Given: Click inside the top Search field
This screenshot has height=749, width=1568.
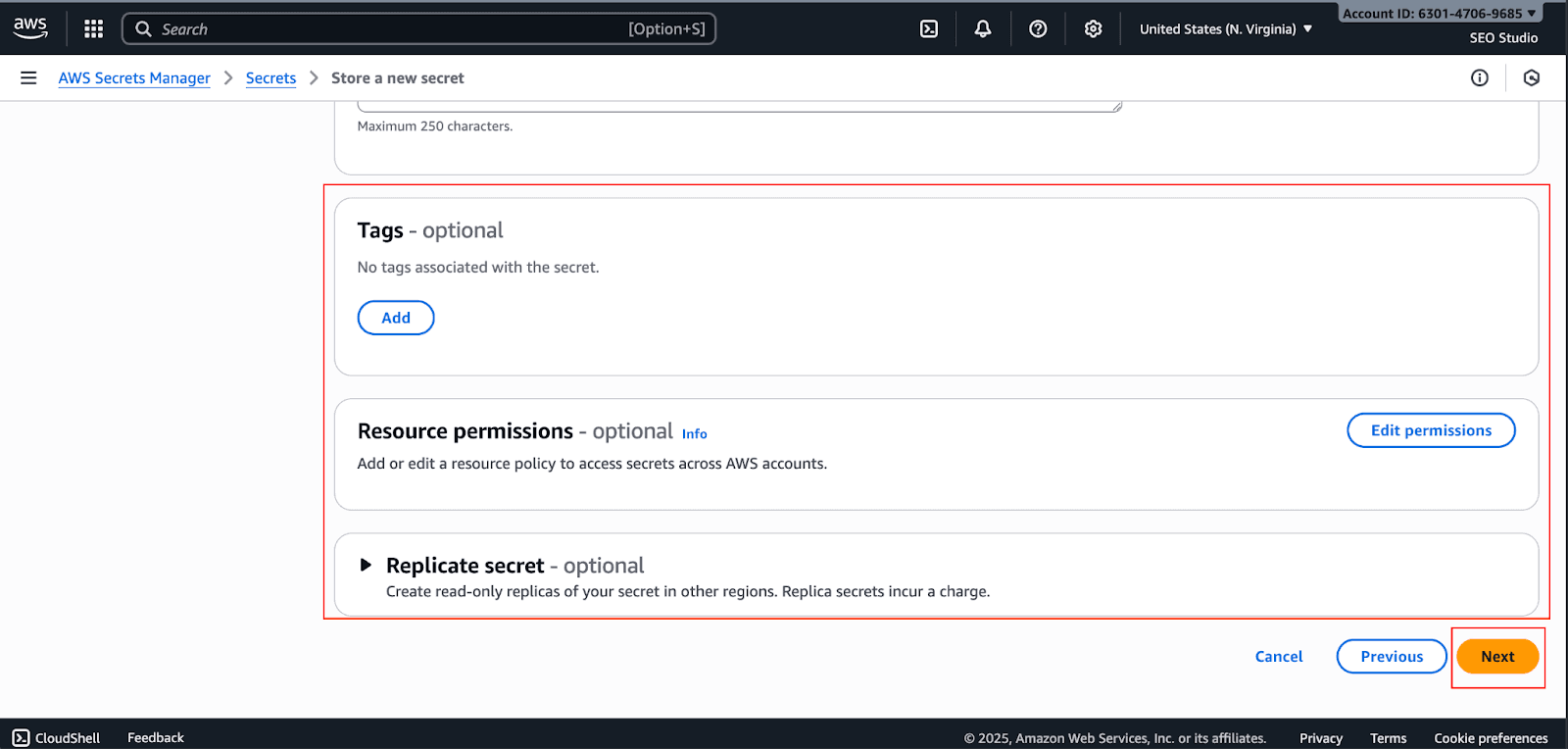Looking at the screenshot, I should tap(418, 28).
